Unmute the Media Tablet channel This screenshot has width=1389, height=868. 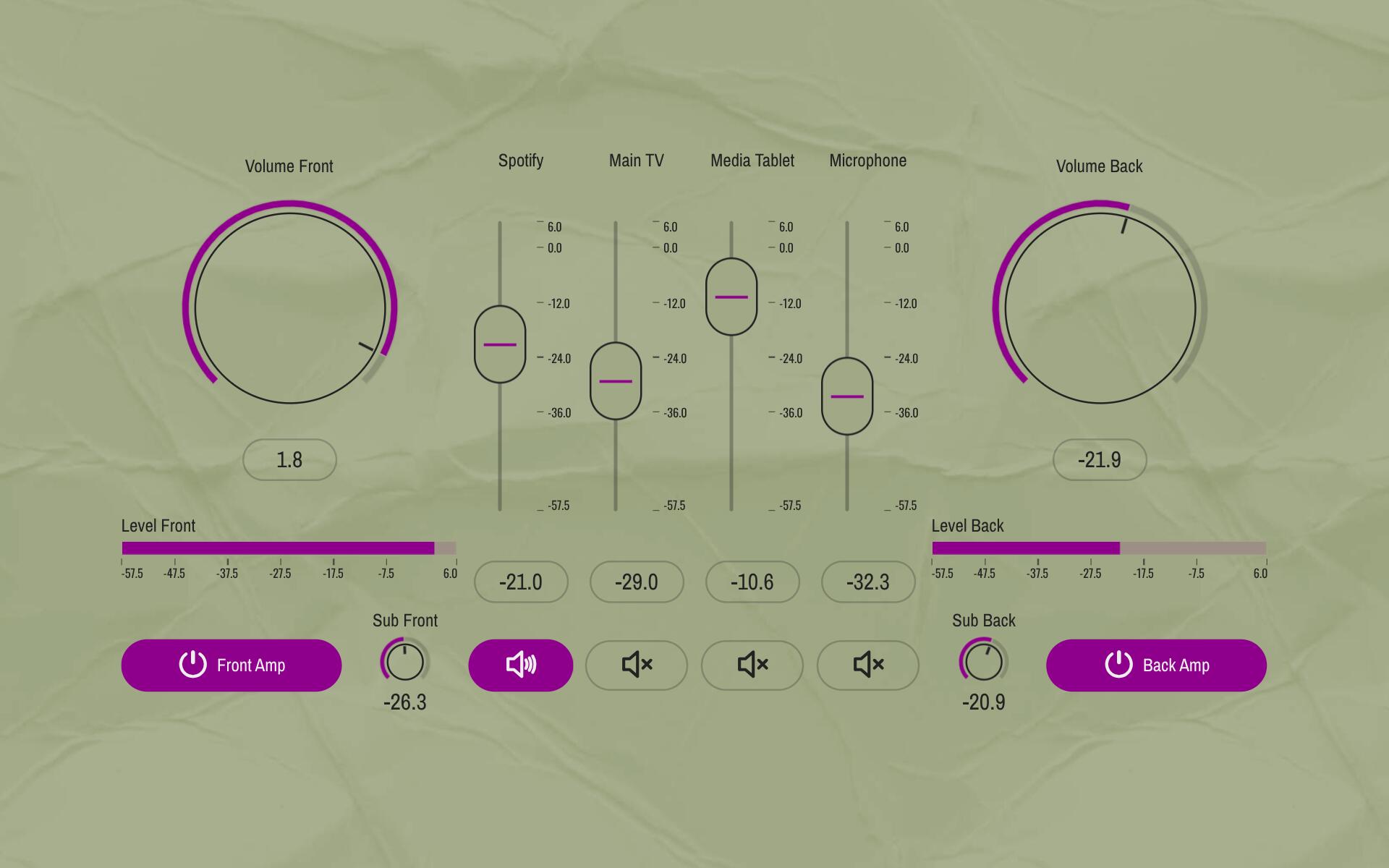[x=752, y=665]
